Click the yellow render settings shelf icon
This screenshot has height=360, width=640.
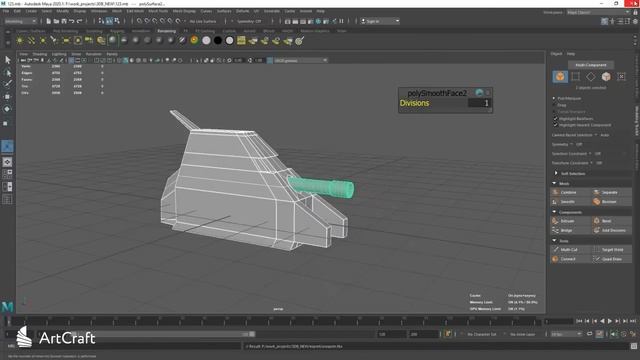(241, 40)
